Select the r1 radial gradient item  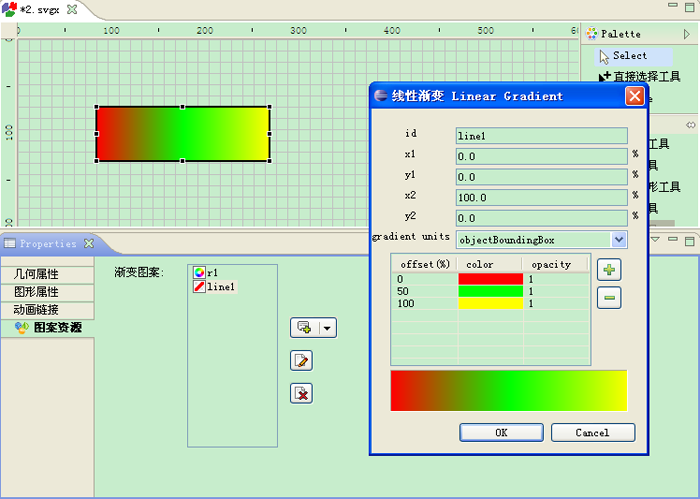(x=206, y=272)
